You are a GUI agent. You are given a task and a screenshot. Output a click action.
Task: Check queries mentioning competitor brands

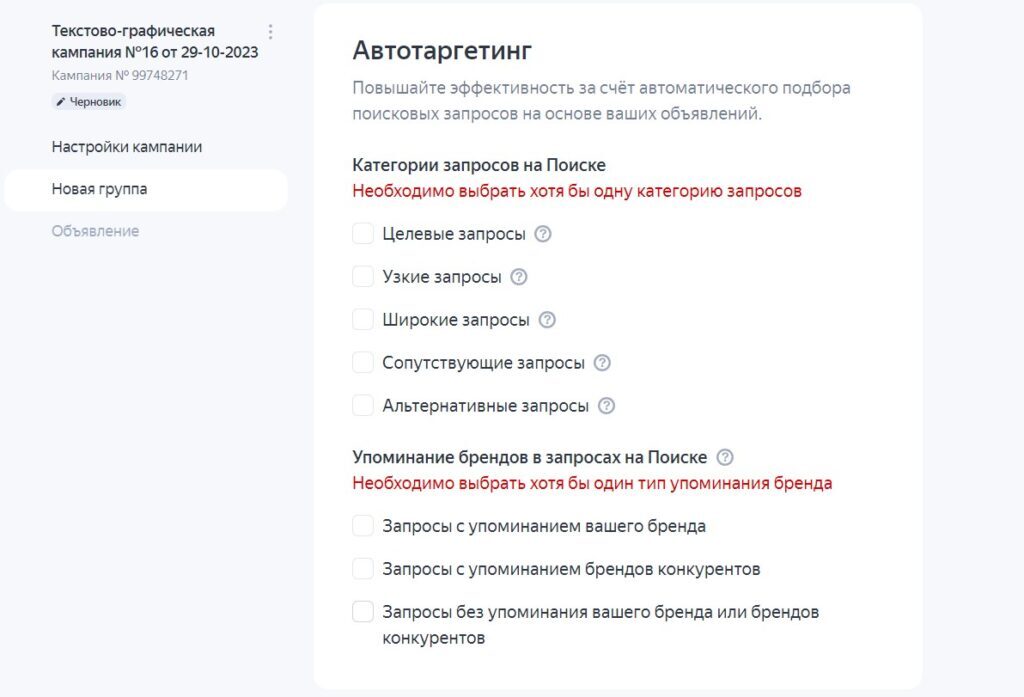(363, 569)
